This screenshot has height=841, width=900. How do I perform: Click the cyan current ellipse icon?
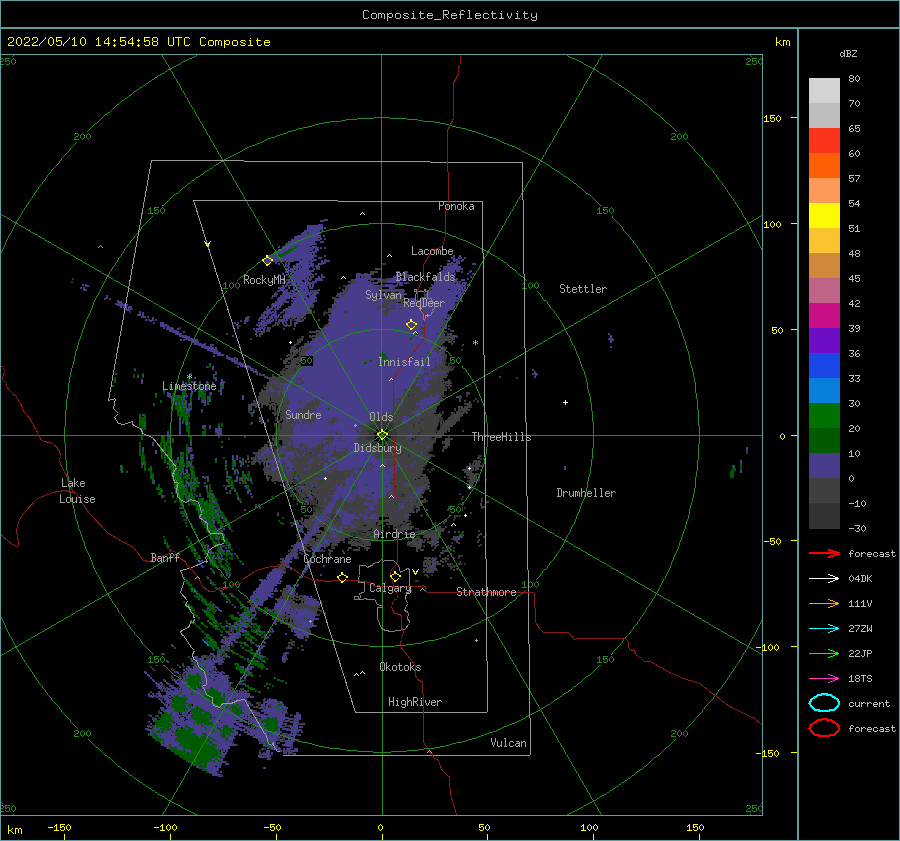point(824,703)
